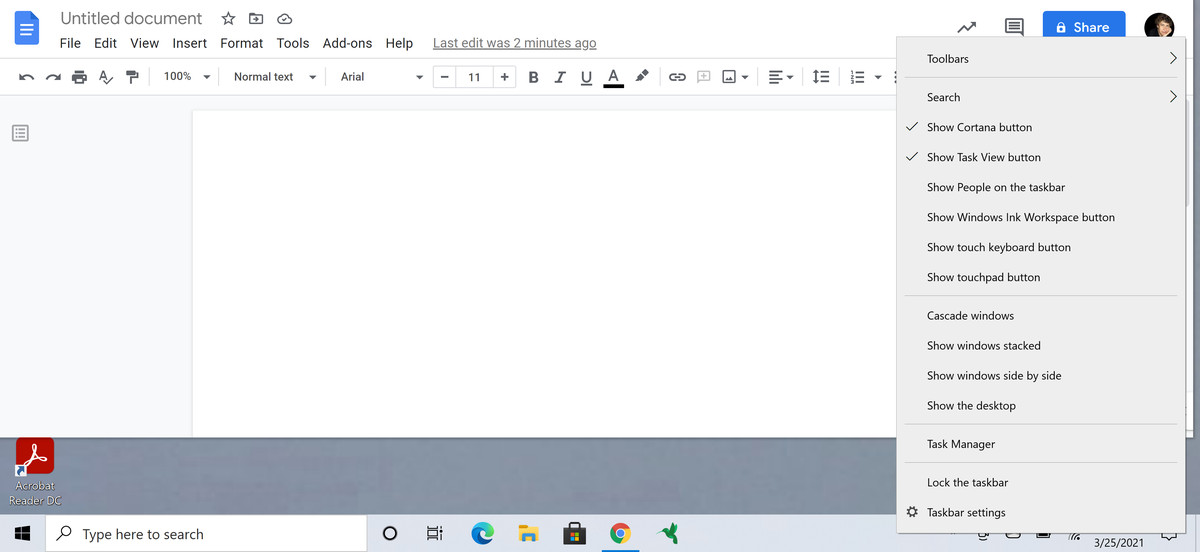Screen dimensions: 1200x552
Task: Open the text color picker
Action: click(614, 77)
